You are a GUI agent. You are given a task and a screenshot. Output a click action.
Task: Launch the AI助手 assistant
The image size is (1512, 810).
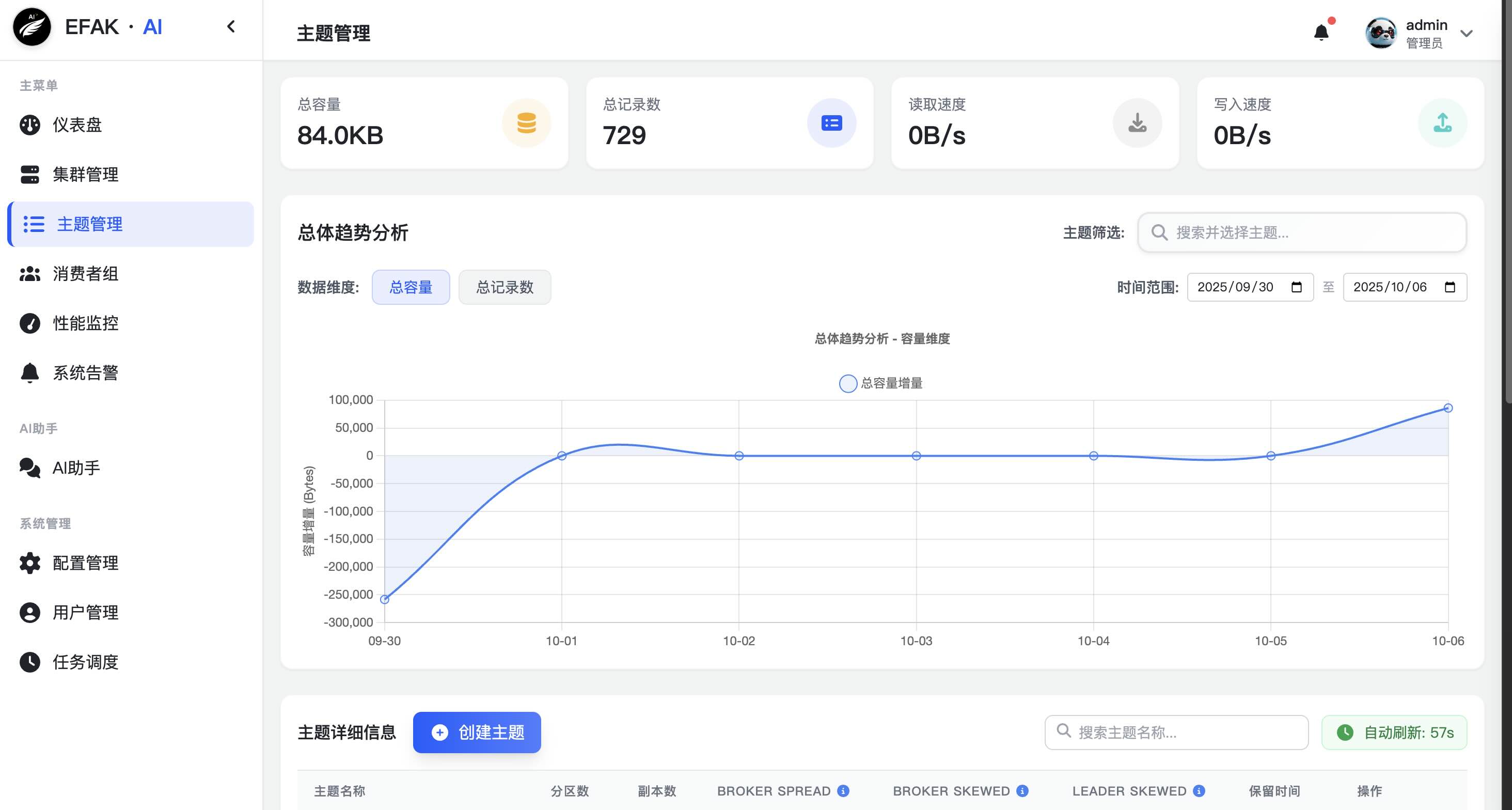pos(76,468)
